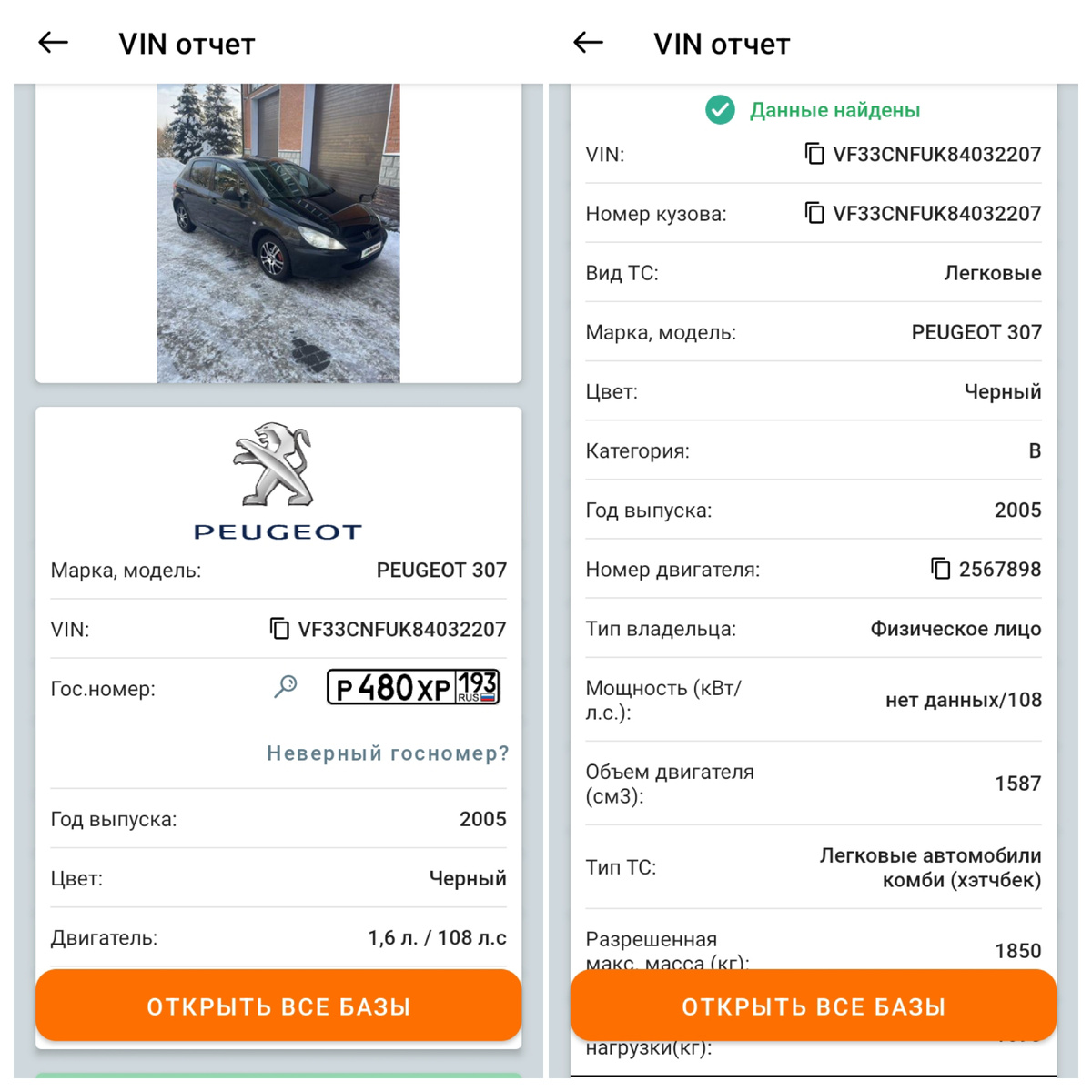Tap Неверный госномер? link
The width and height of the screenshot is (1092, 1092).
(388, 753)
